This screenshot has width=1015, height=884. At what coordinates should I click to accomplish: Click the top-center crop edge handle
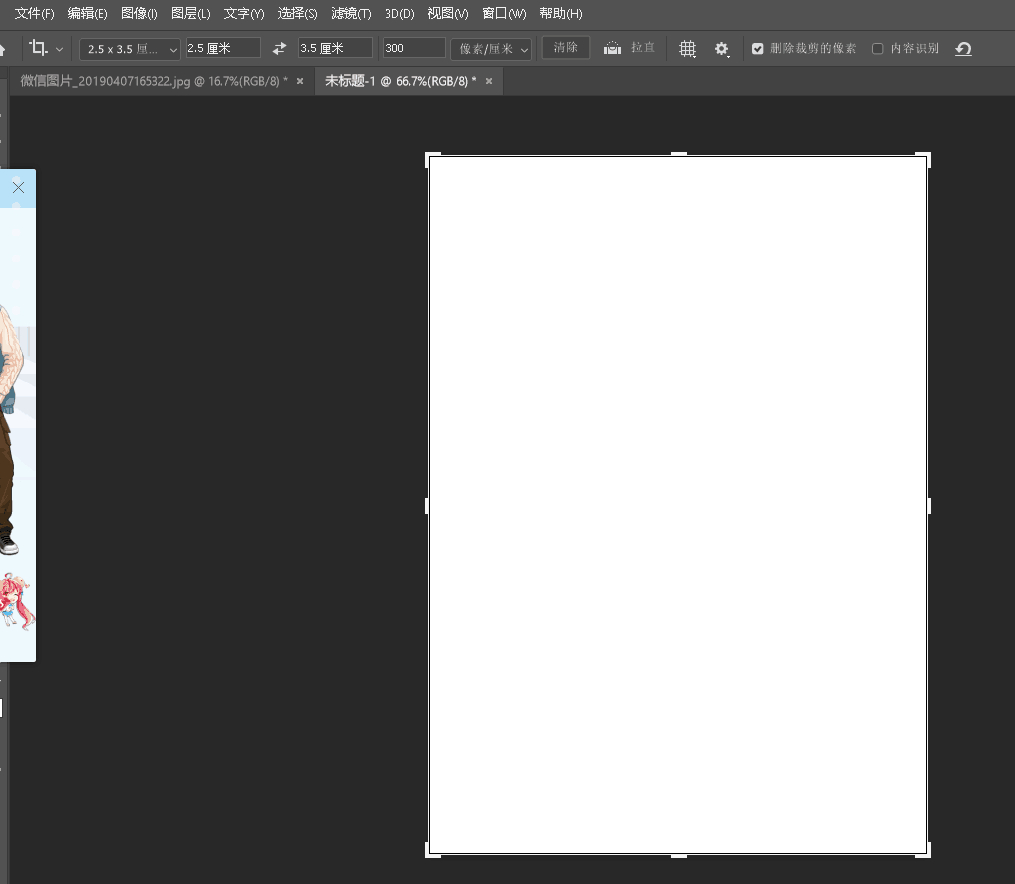click(678, 154)
